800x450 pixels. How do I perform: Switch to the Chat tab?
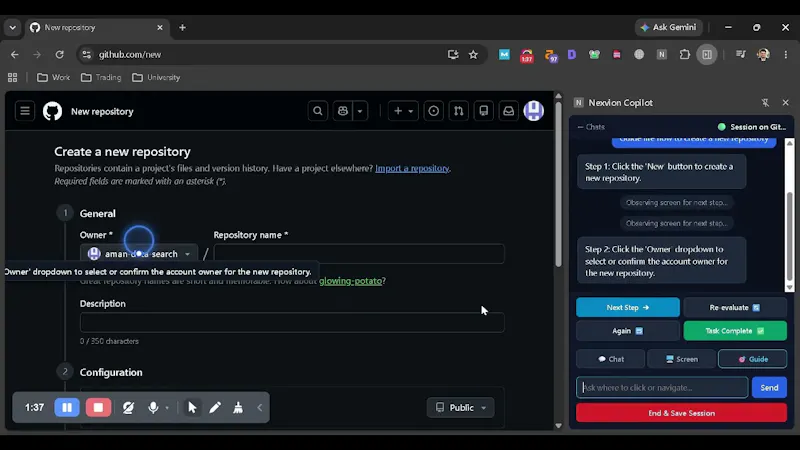point(611,359)
